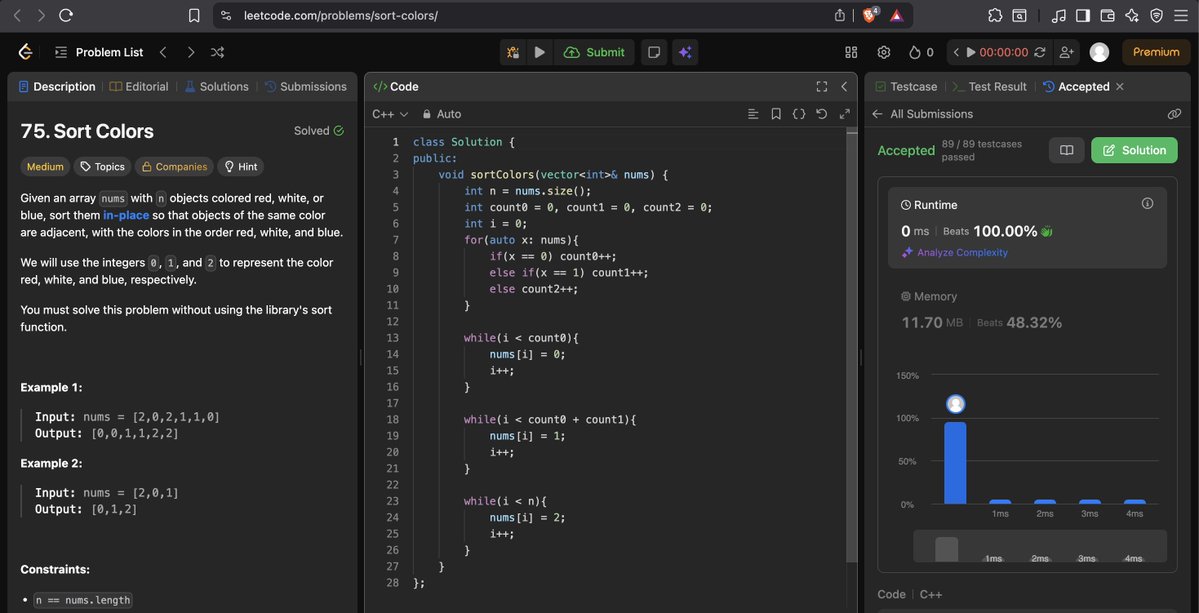Click the green Submit button
This screenshot has height=613, width=1199.
[x=594, y=52]
